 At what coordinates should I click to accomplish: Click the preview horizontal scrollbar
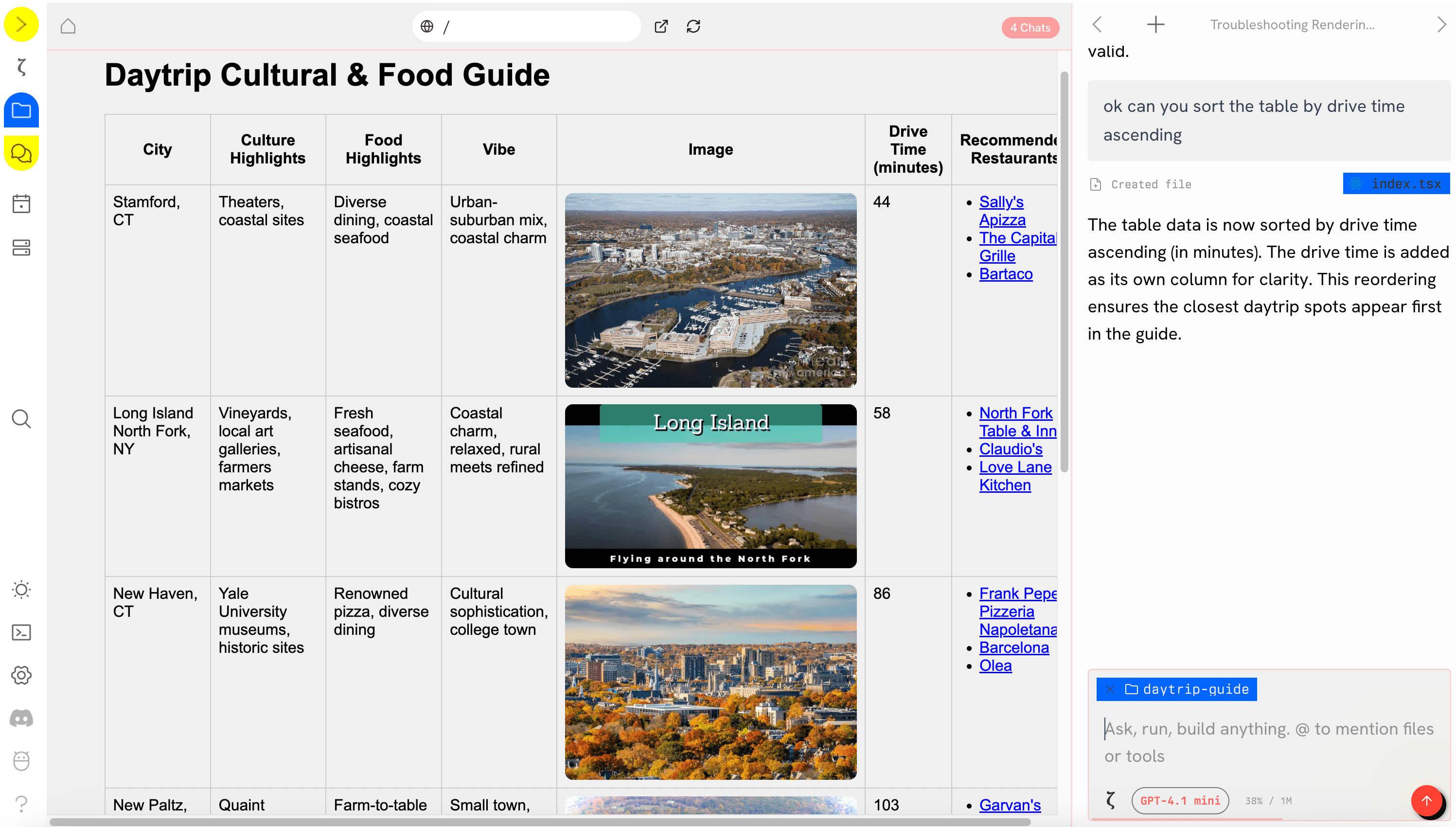click(539, 821)
